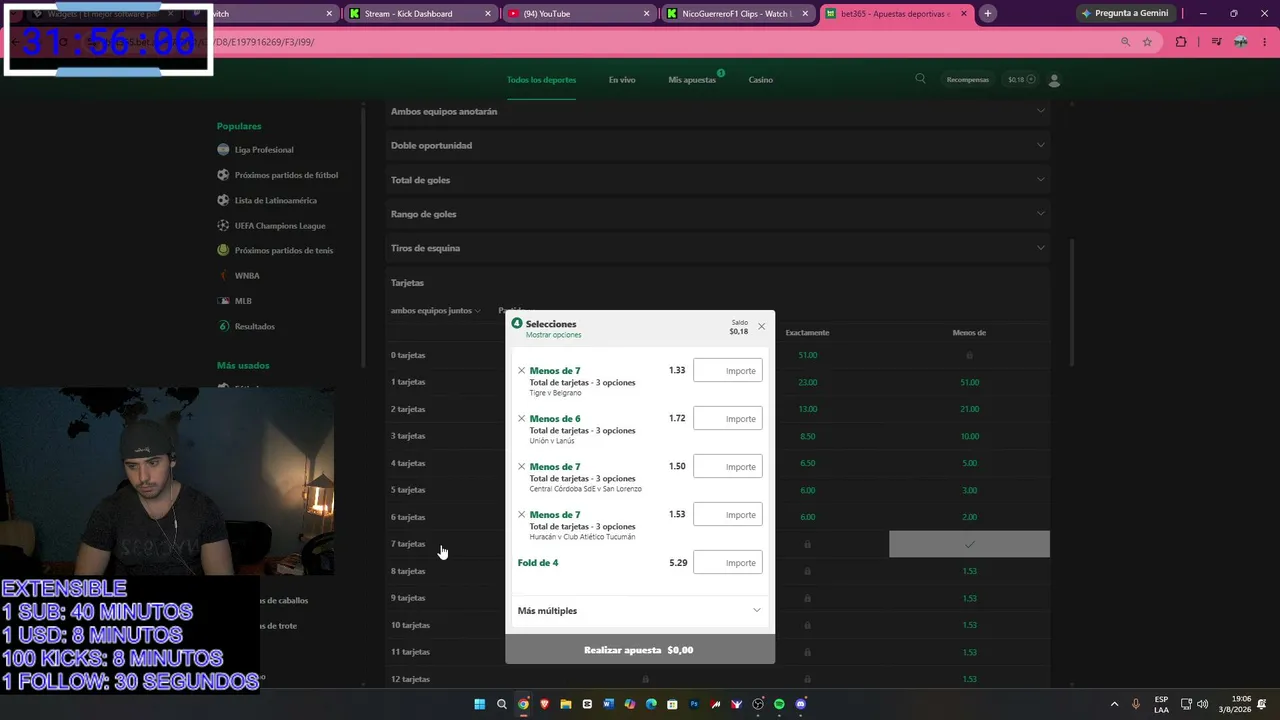The height and width of the screenshot is (720, 1280).
Task: Close the Selecciones bet slip
Action: pyautogui.click(x=761, y=326)
